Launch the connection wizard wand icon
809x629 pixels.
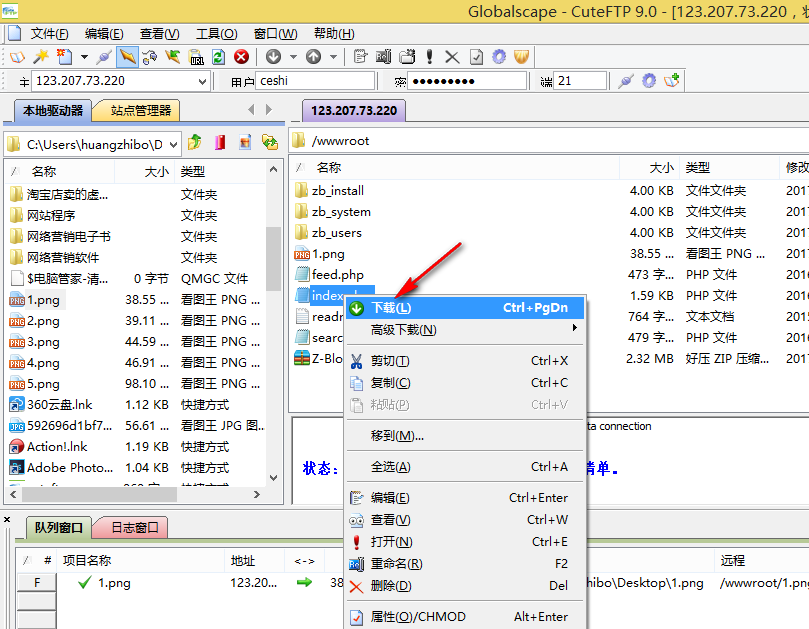click(41, 57)
